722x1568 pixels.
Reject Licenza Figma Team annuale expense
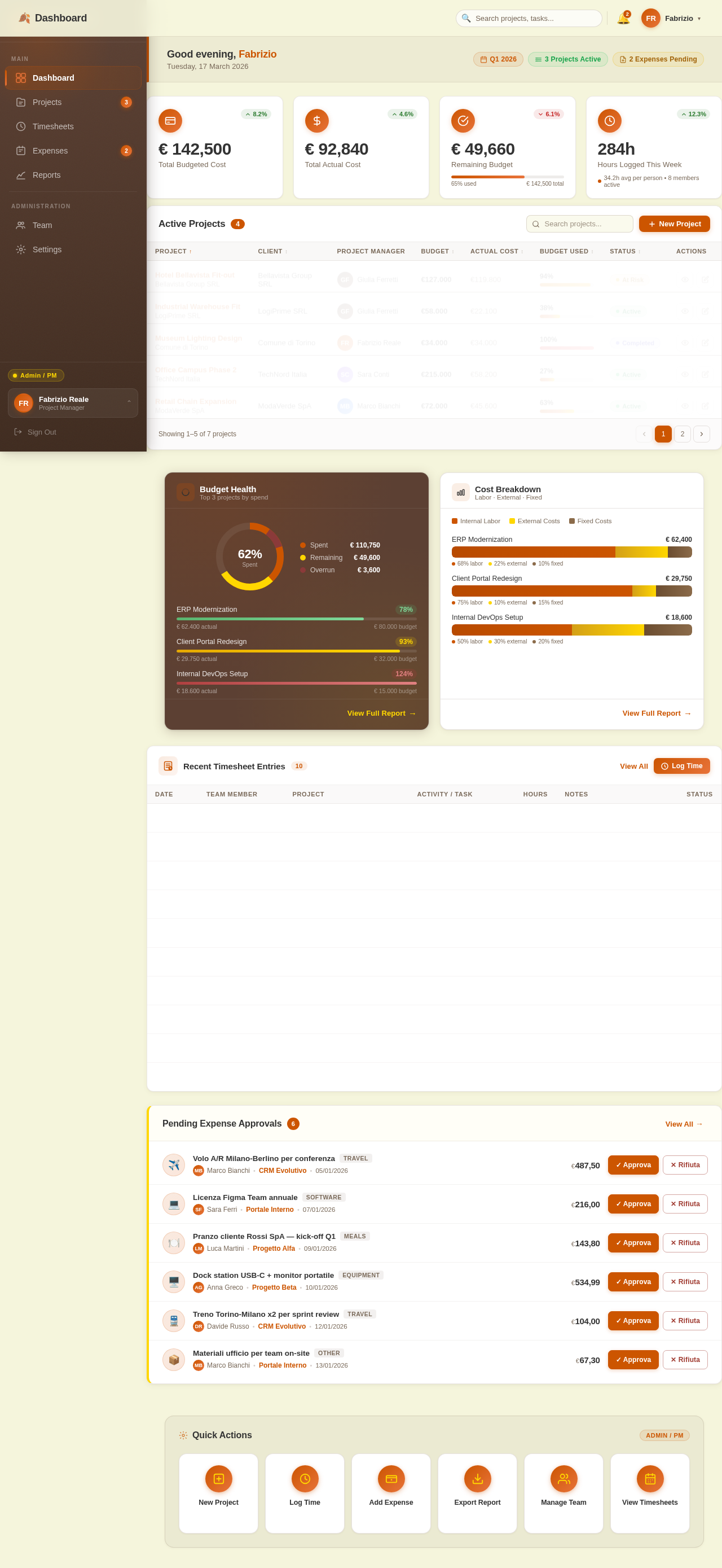coord(685,1204)
